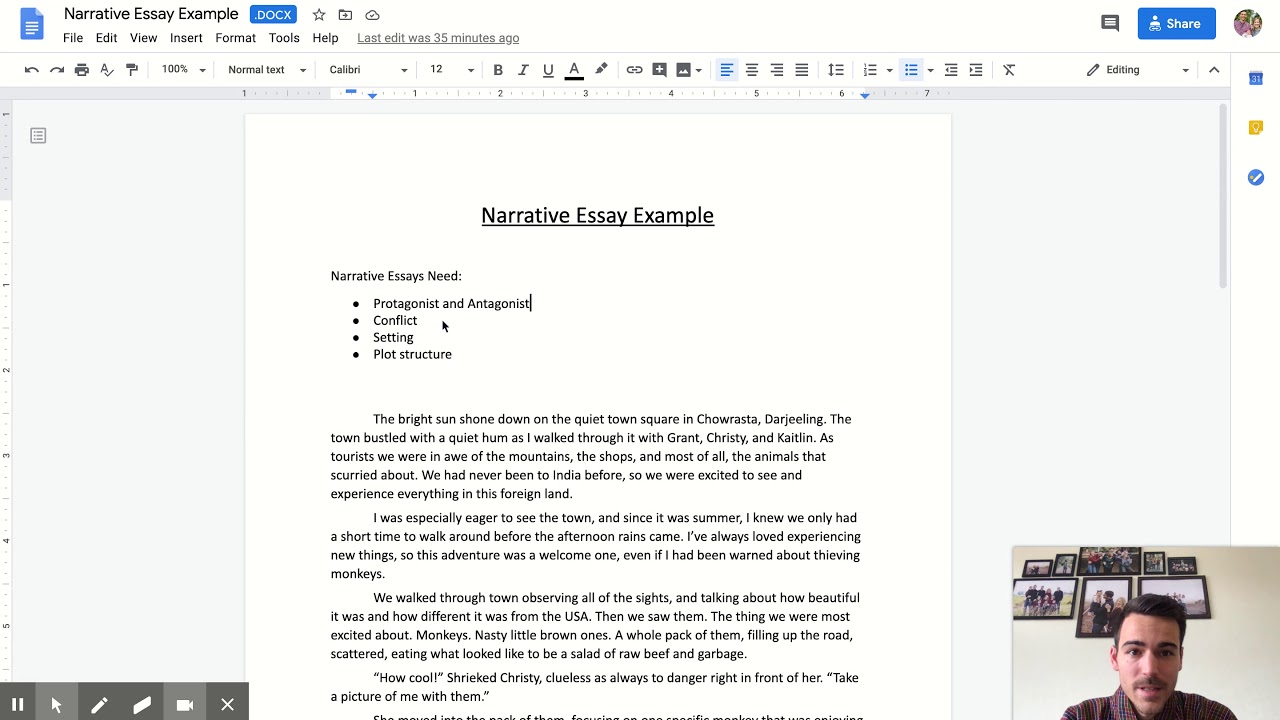Clear formatting from selected text
This screenshot has width=1280, height=720.
point(1009,70)
